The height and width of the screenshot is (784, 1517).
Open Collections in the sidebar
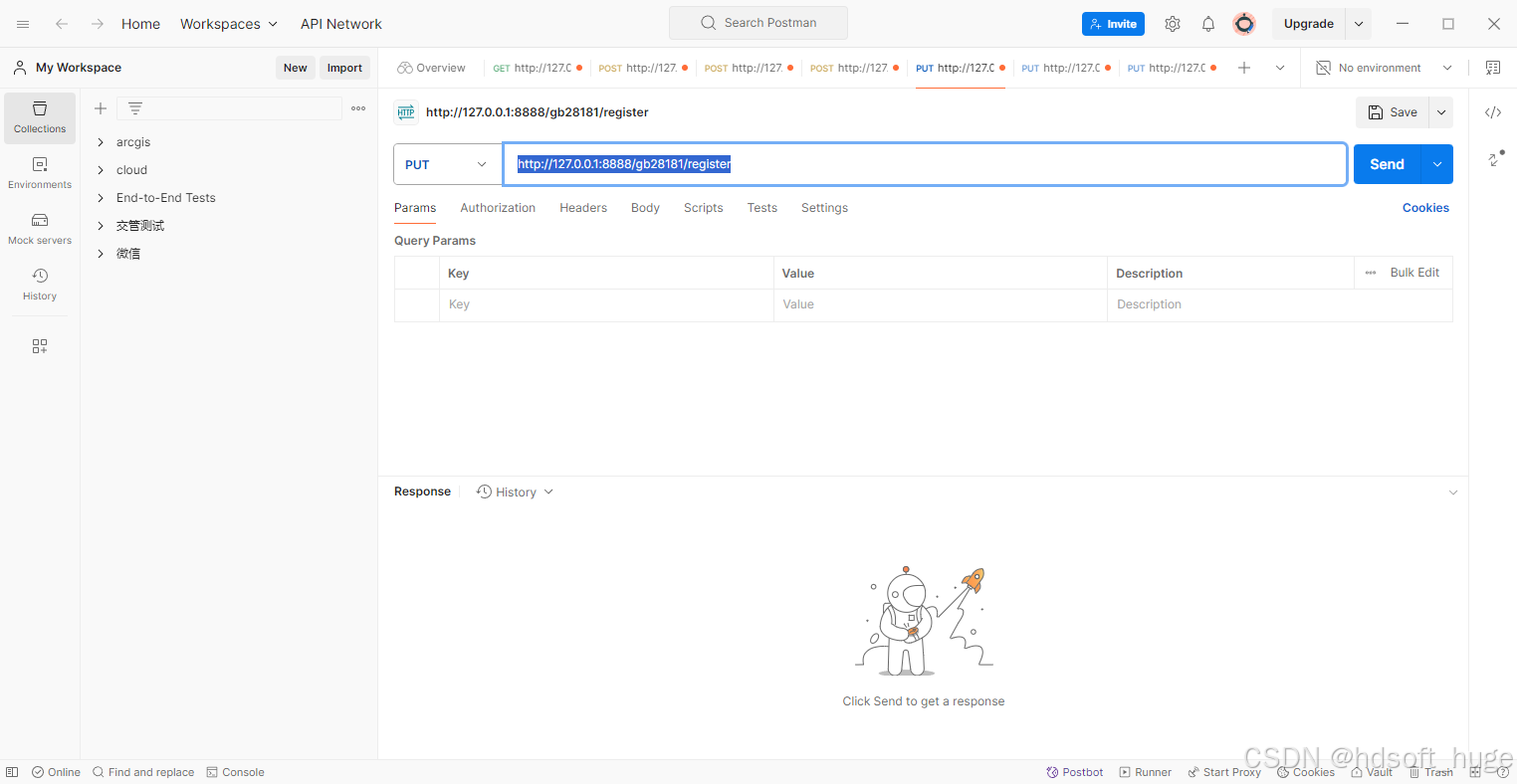(x=40, y=118)
